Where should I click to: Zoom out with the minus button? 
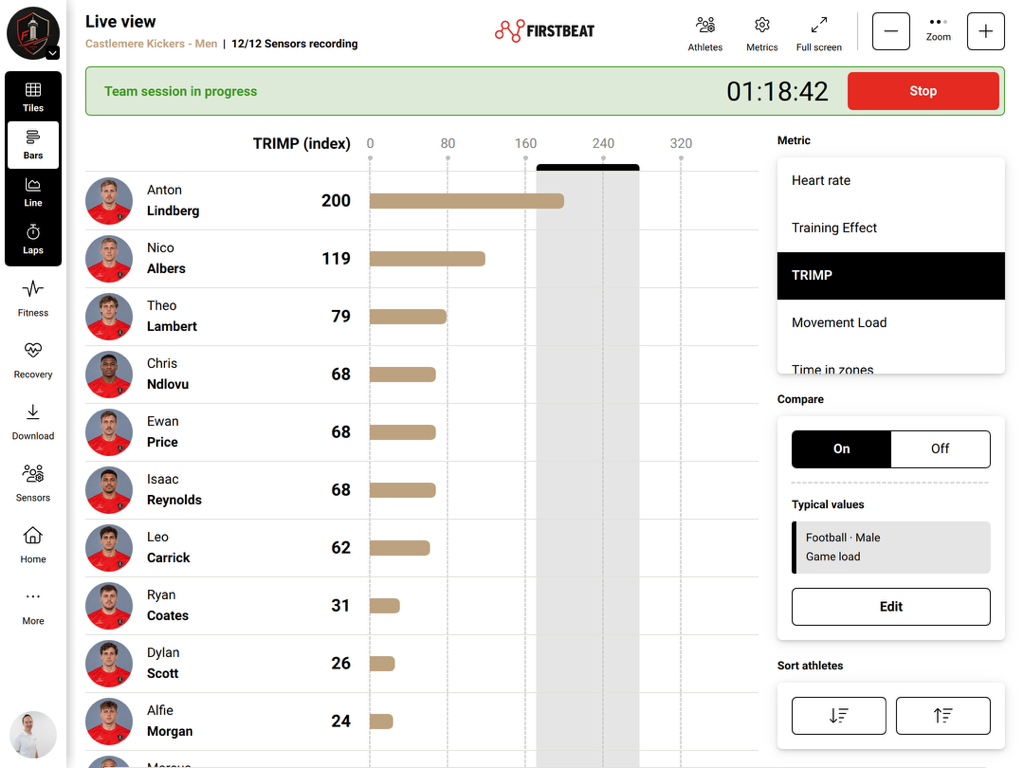click(x=891, y=31)
